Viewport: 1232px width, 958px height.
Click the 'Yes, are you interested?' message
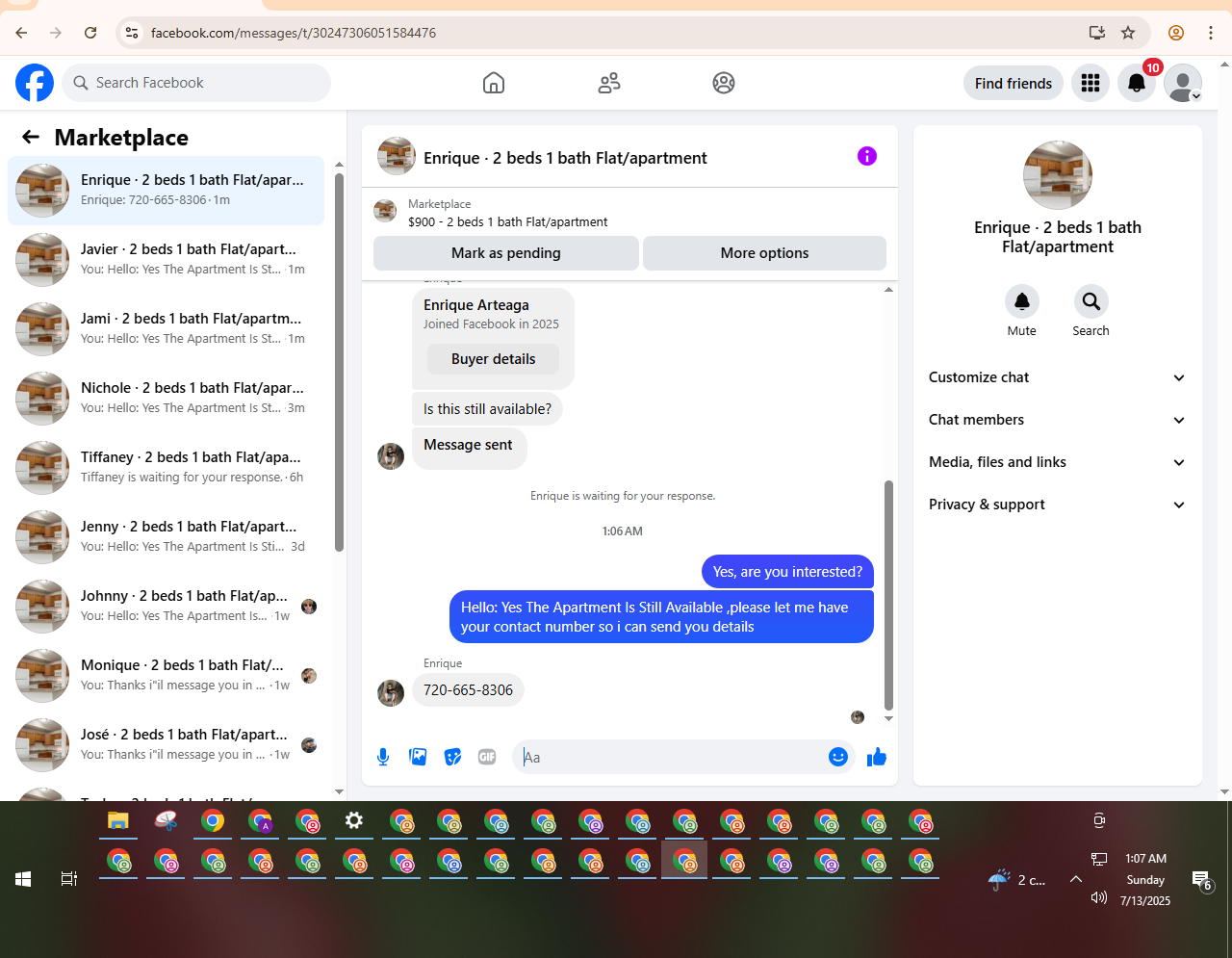[787, 572]
